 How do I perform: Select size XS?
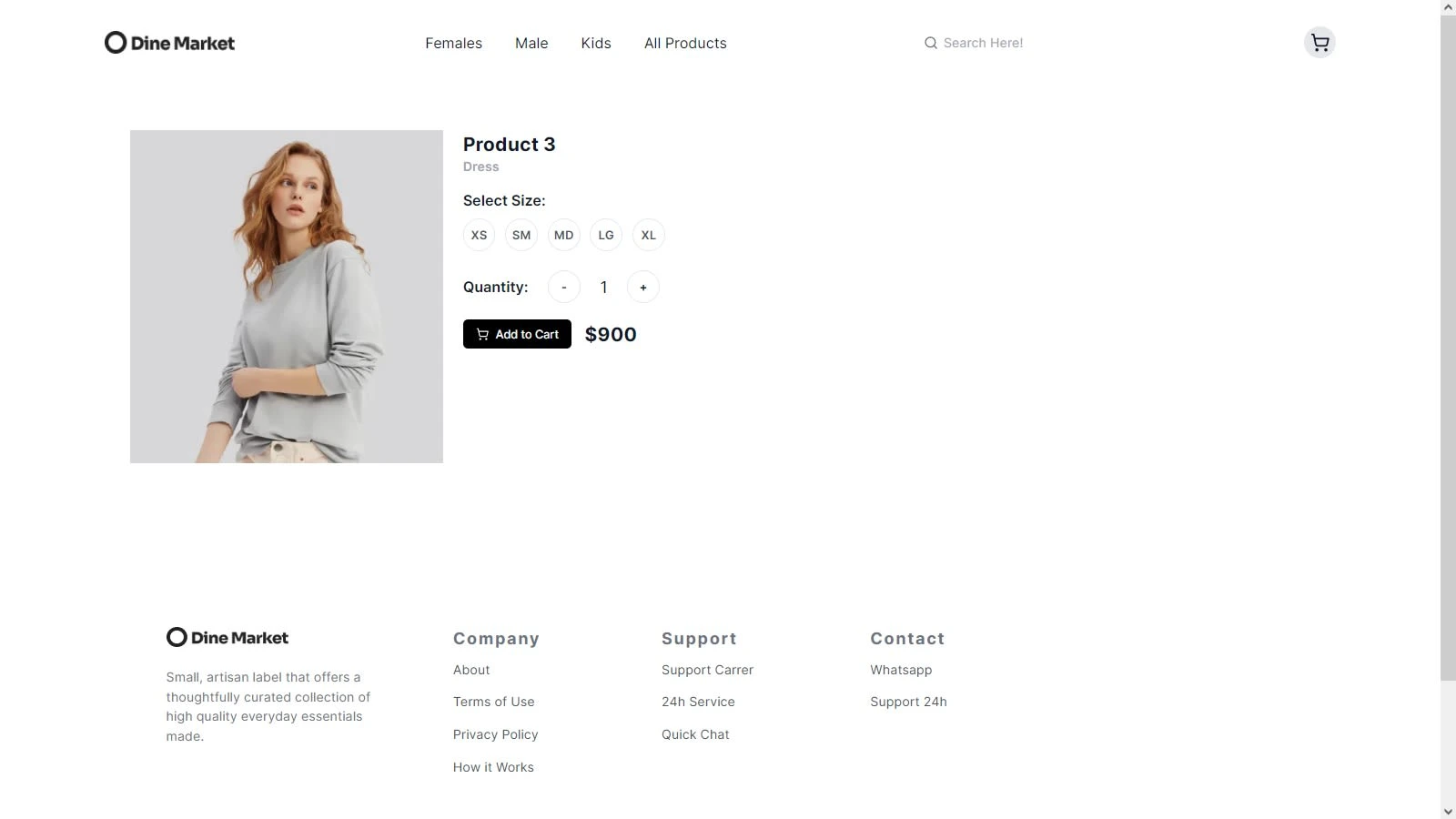479,235
